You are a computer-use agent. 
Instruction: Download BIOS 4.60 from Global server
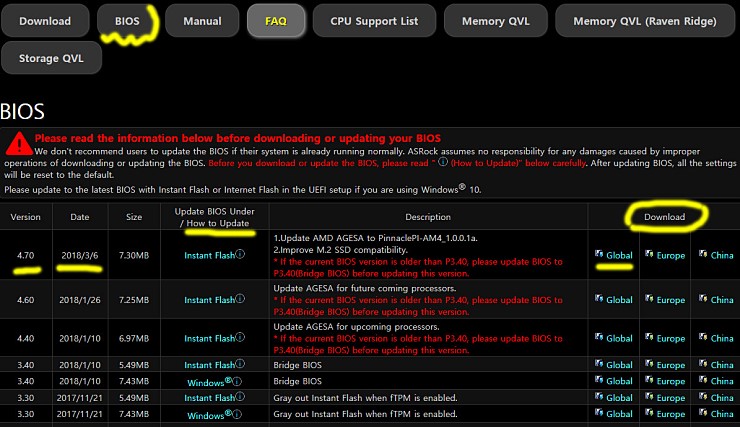tap(619, 300)
